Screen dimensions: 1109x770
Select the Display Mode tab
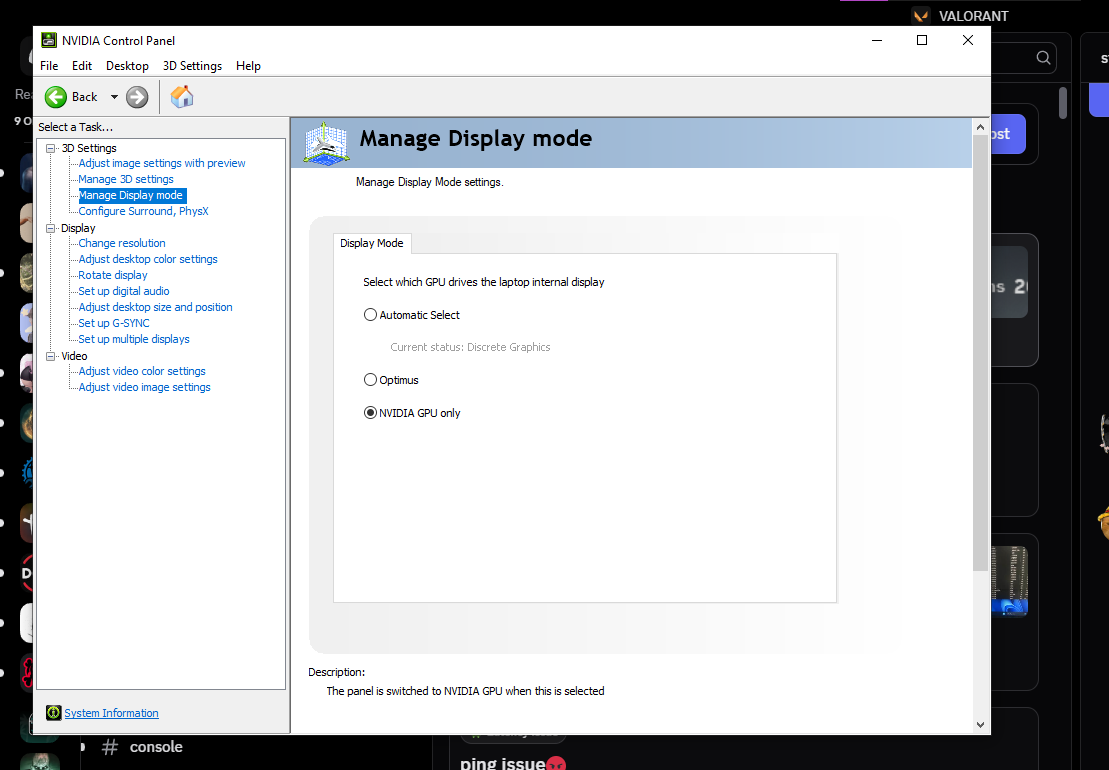(371, 243)
